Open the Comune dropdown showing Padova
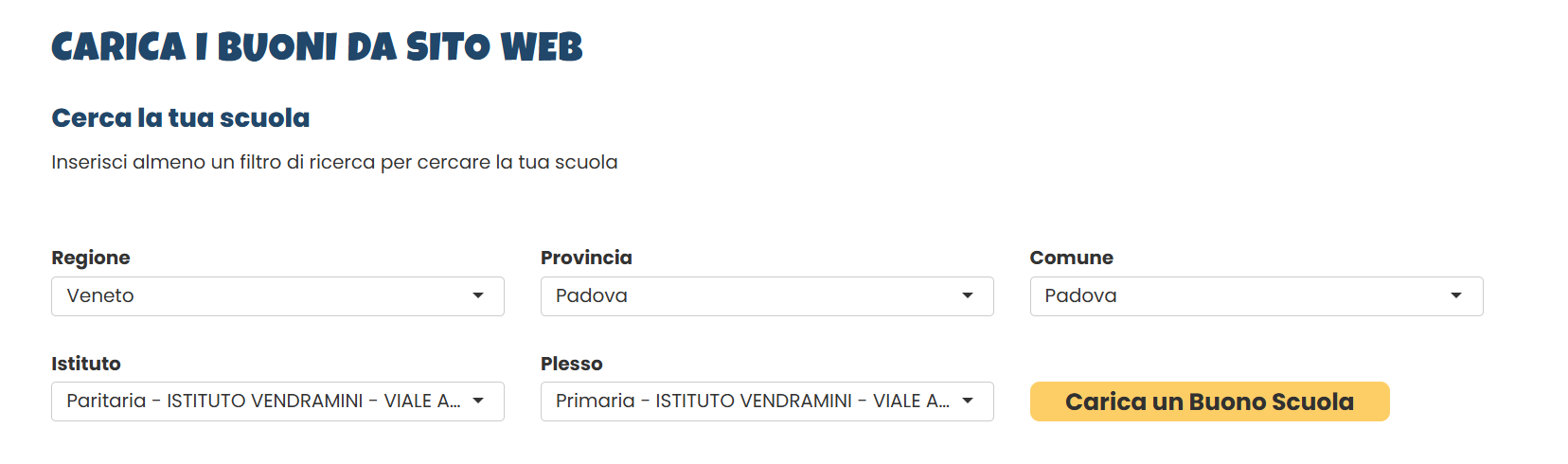The height and width of the screenshot is (464, 1568). pos(1256,296)
